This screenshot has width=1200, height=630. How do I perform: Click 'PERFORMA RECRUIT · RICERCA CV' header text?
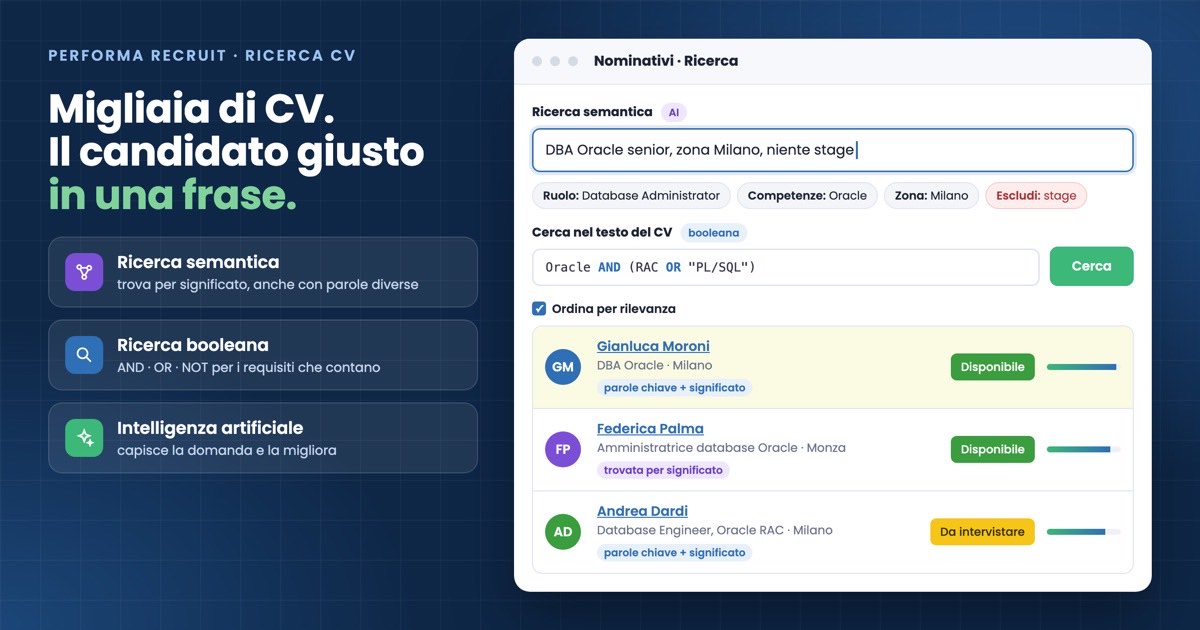[201, 56]
